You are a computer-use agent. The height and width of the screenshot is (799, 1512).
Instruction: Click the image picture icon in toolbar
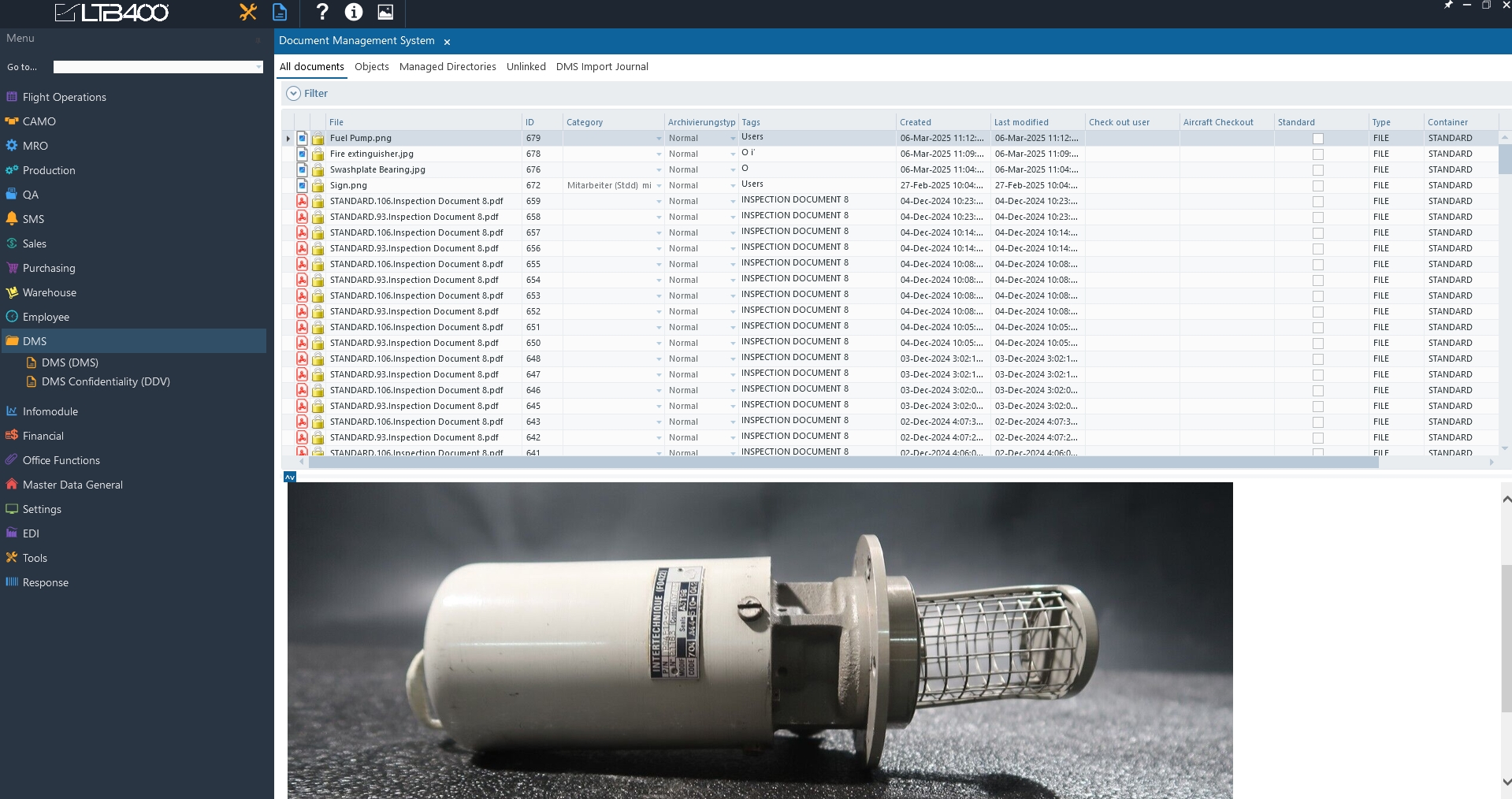coord(385,12)
